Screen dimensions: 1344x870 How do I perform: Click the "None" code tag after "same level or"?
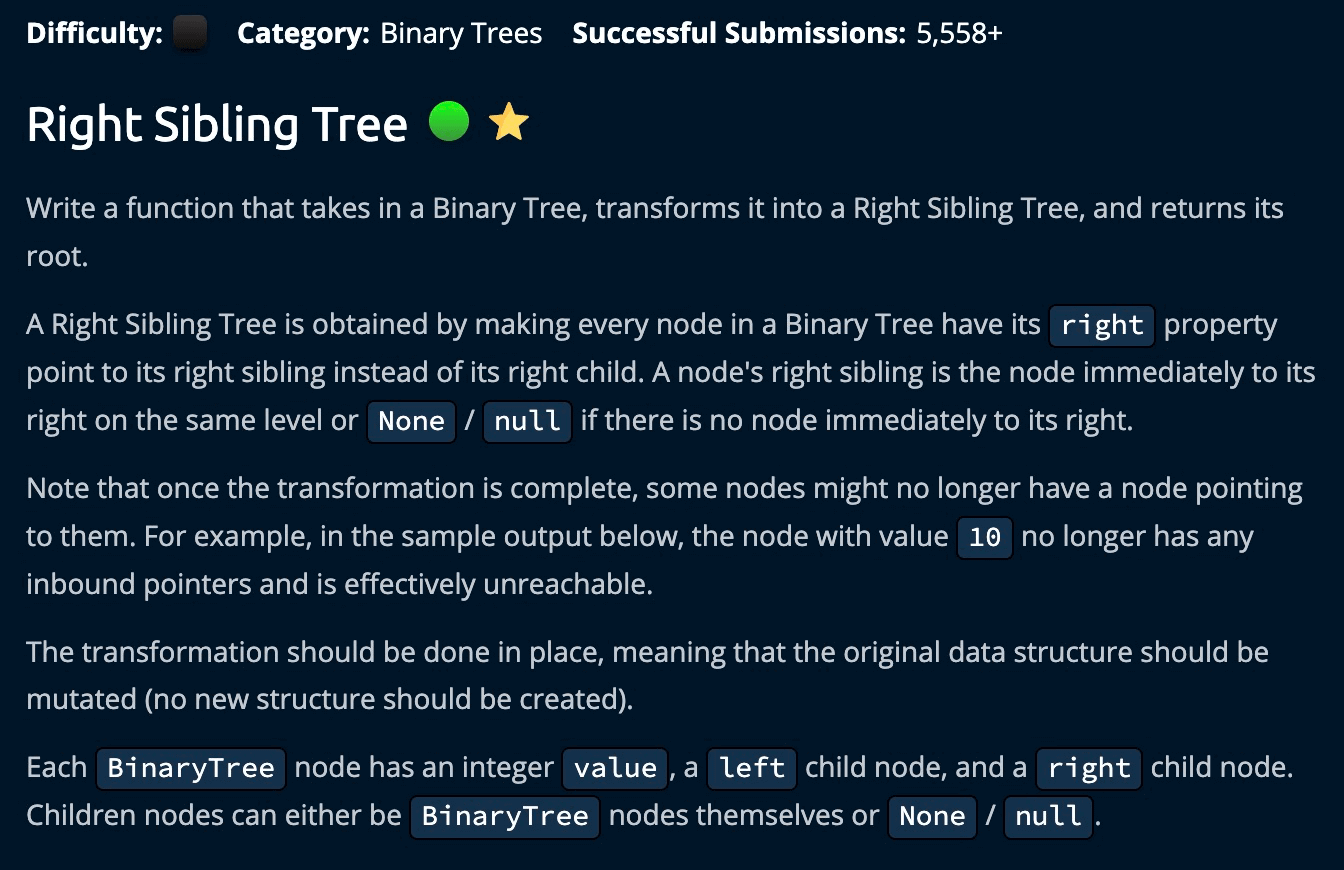pos(411,421)
